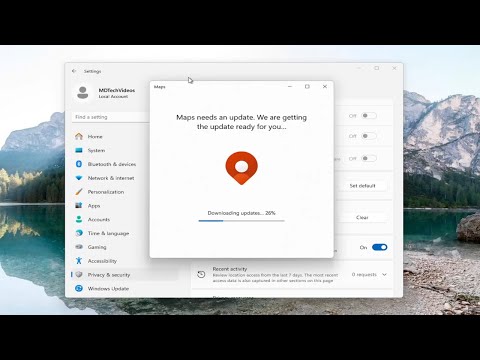This screenshot has height=360, width=480.
Task: Select the Accounts person icon
Action: [79, 219]
